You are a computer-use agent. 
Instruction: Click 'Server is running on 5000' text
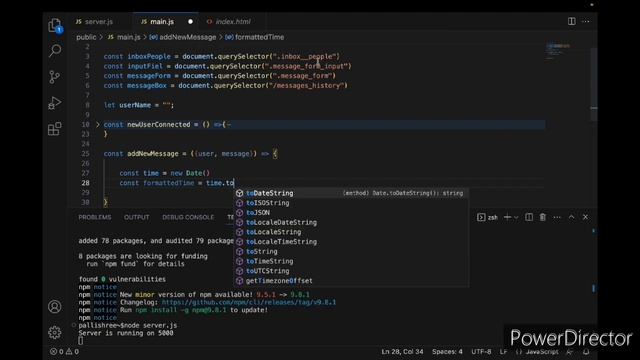click(x=126, y=333)
